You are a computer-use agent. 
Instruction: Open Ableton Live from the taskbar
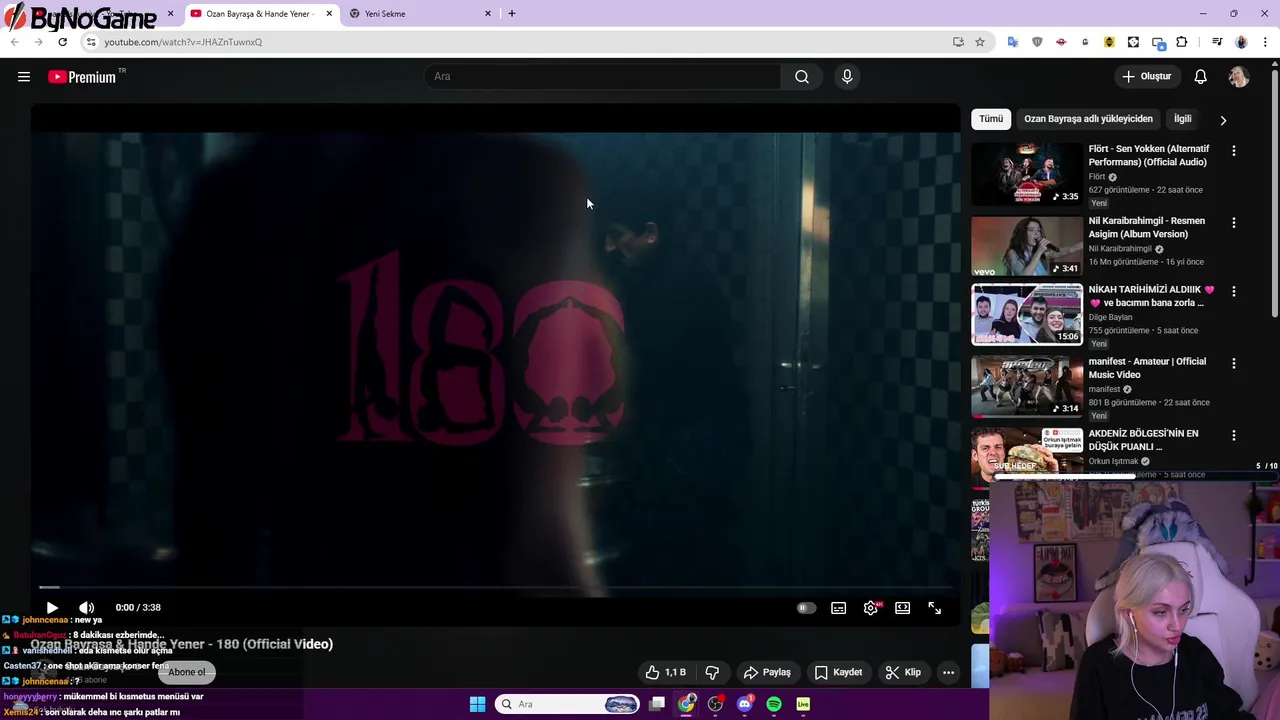[803, 705]
